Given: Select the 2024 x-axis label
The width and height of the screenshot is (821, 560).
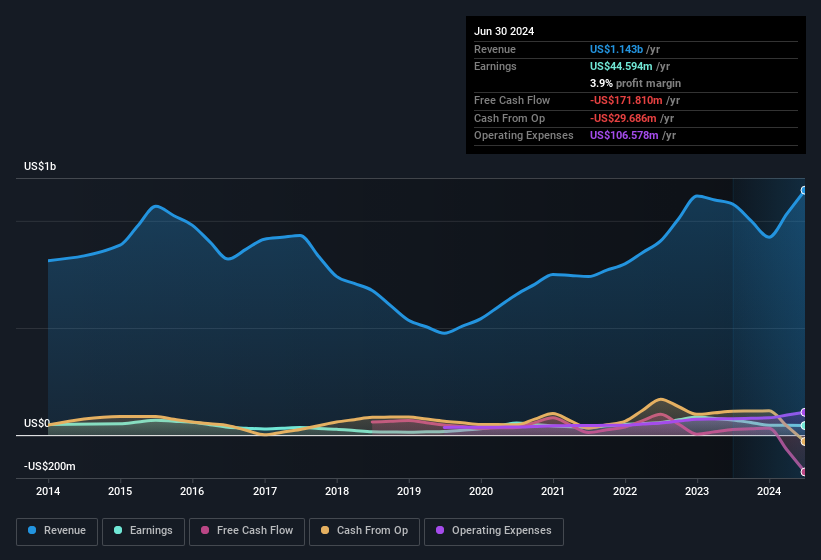Looking at the screenshot, I should (x=769, y=491).
